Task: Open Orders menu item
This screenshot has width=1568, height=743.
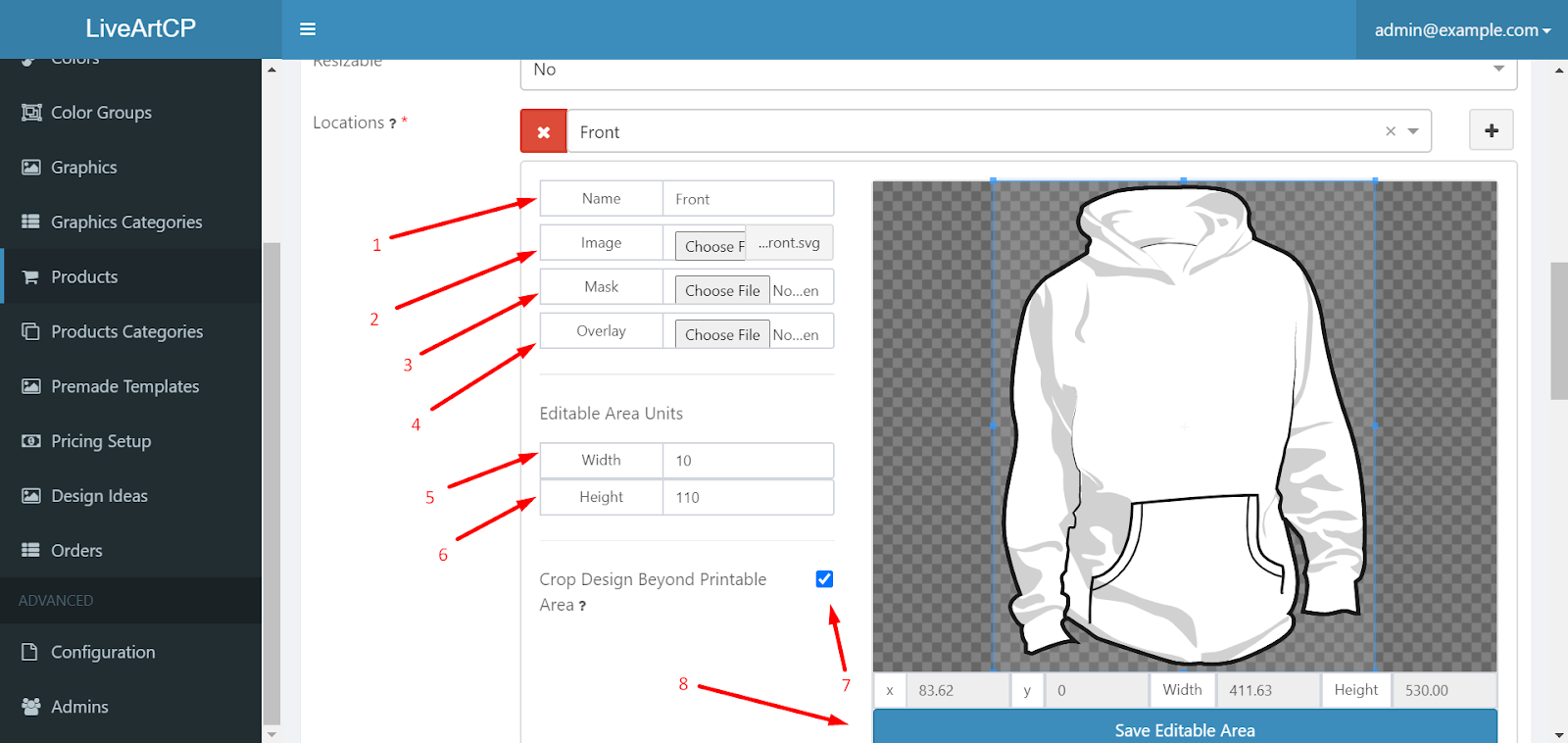Action: (x=130, y=550)
